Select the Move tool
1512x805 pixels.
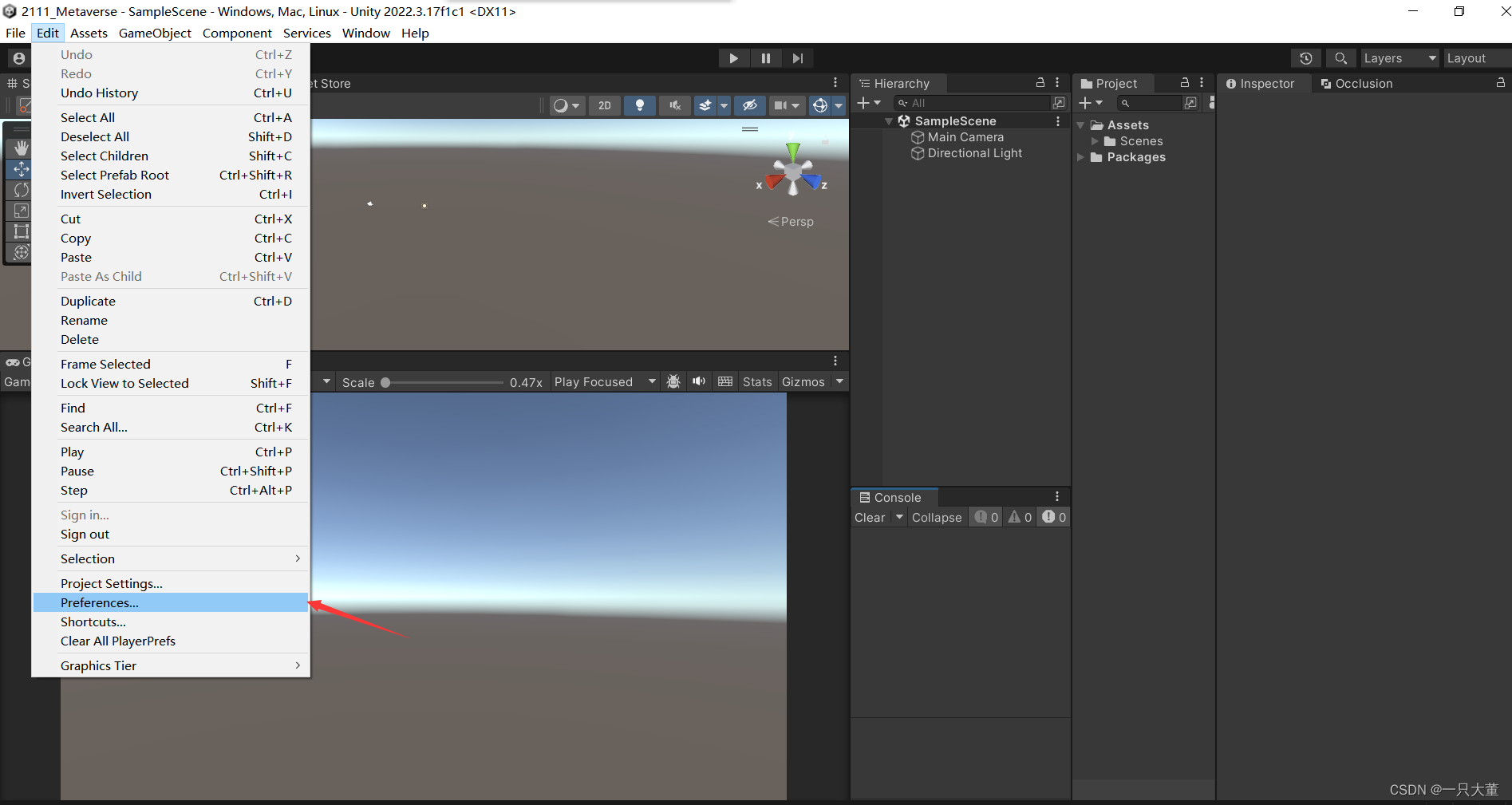21,169
